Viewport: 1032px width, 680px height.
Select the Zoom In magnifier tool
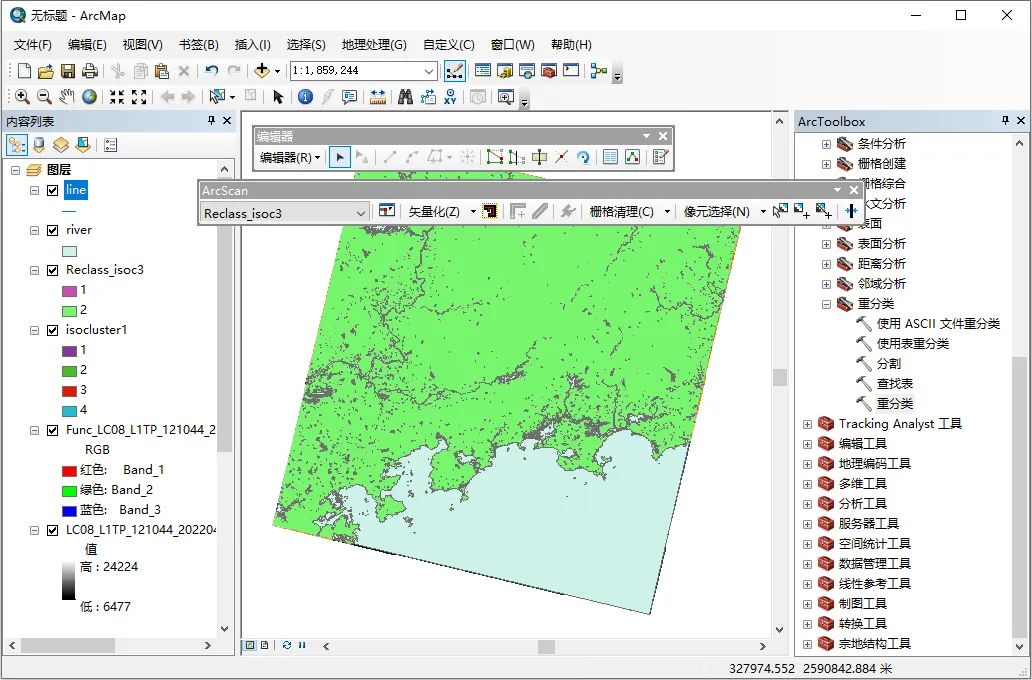pos(22,97)
